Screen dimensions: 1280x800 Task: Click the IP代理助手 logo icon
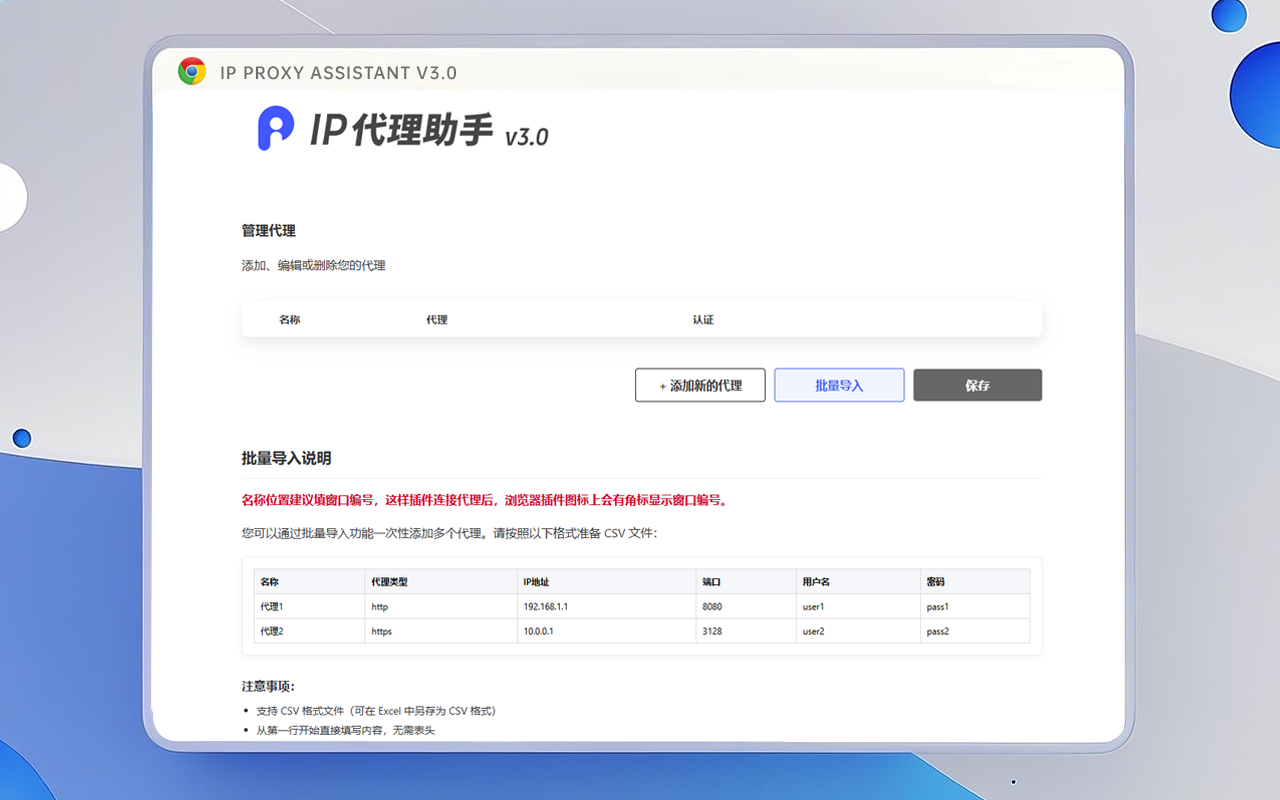coord(274,130)
